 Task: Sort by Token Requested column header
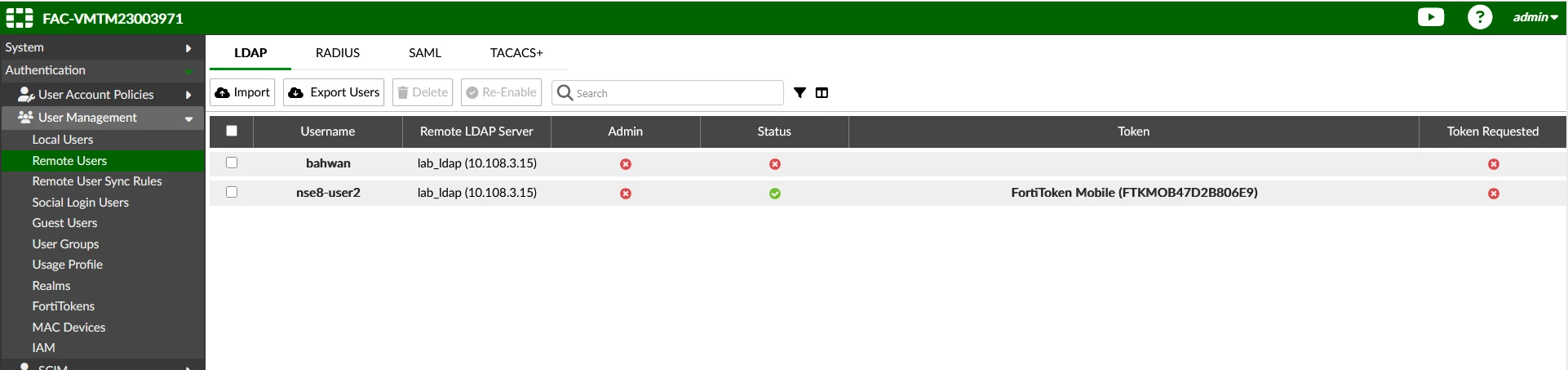1493,132
